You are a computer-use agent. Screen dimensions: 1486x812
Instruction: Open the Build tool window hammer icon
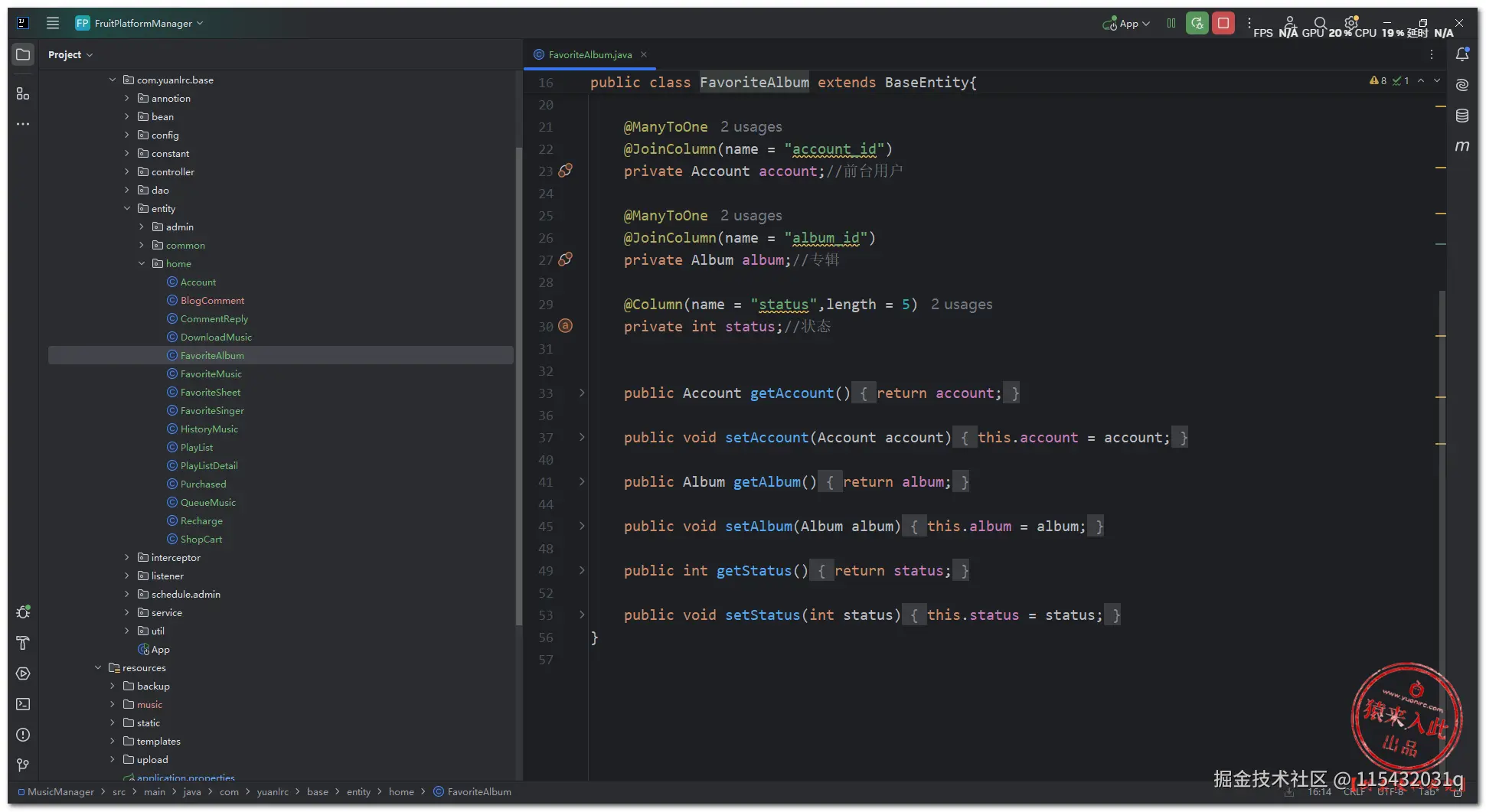pos(23,643)
